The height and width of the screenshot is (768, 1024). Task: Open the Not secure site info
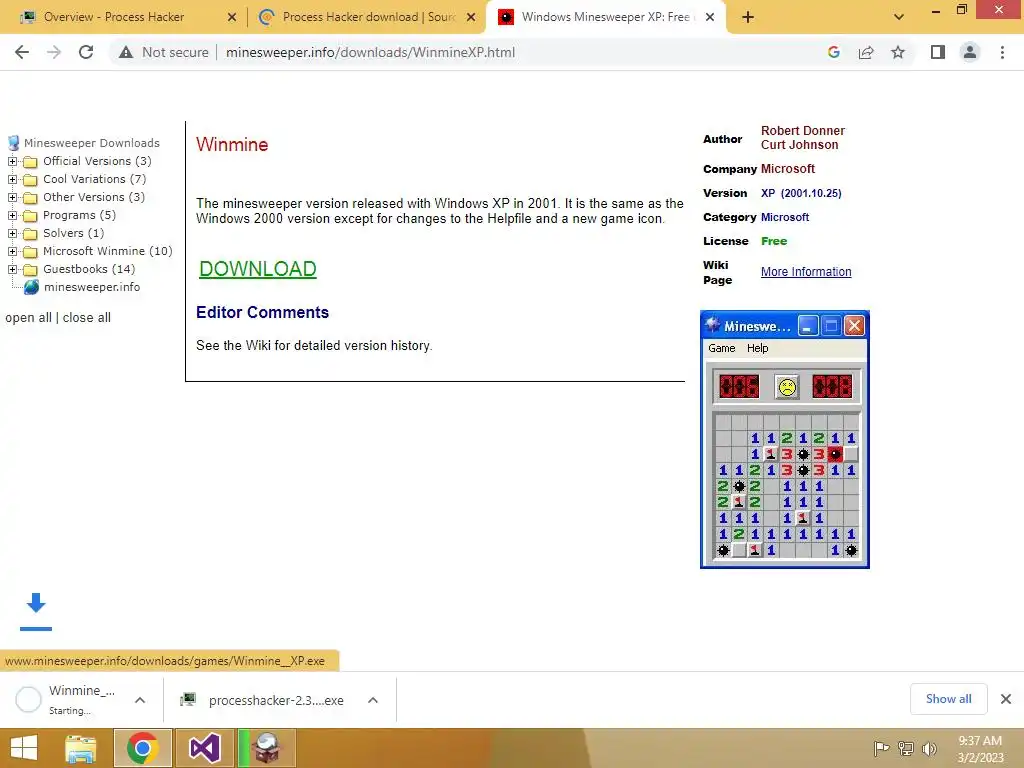(x=163, y=52)
